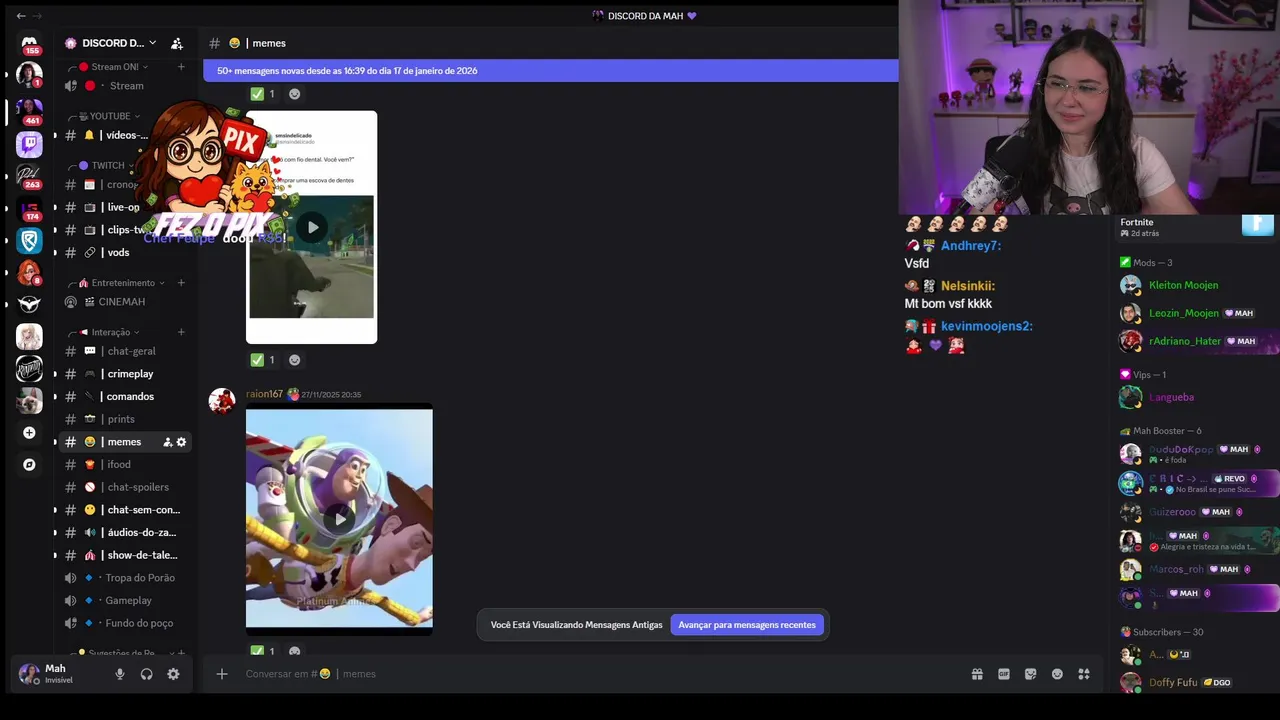Open chat-spoilers channel
Image resolution: width=1280 pixels, height=720 pixels.
[x=123, y=487]
